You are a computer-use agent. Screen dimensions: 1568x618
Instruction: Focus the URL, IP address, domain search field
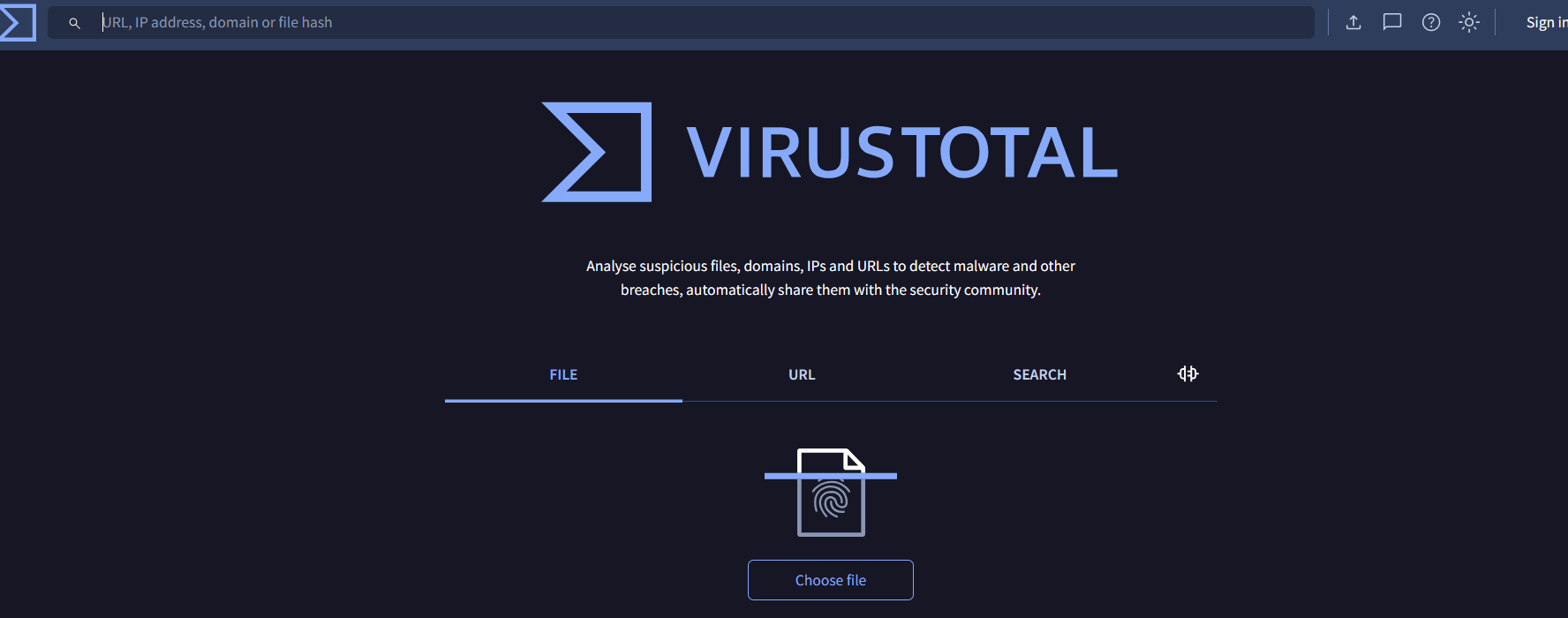click(x=689, y=23)
